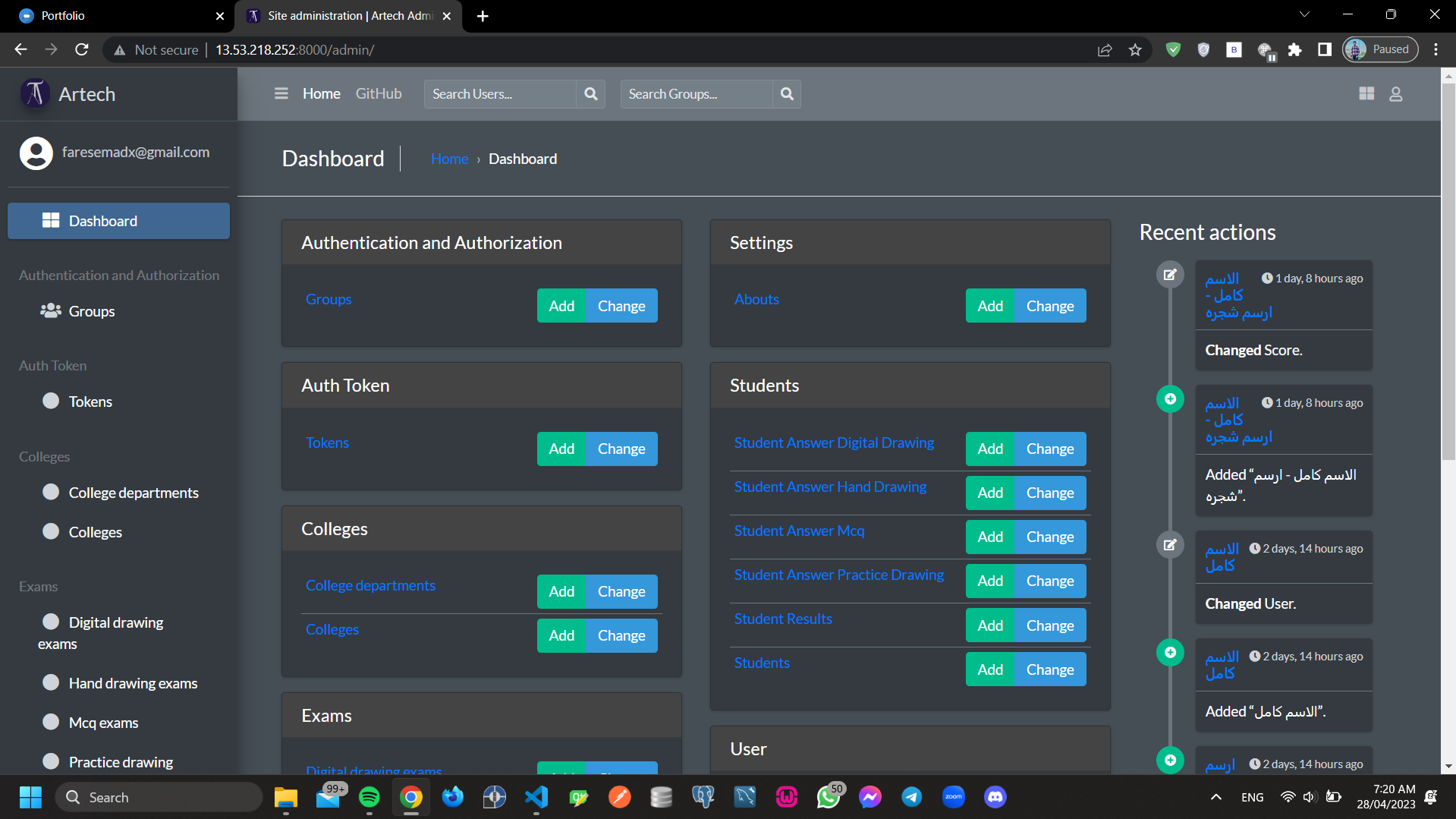Click the Search Groups magnifier icon
Image resolution: width=1456 pixels, height=819 pixels.
pos(787,93)
